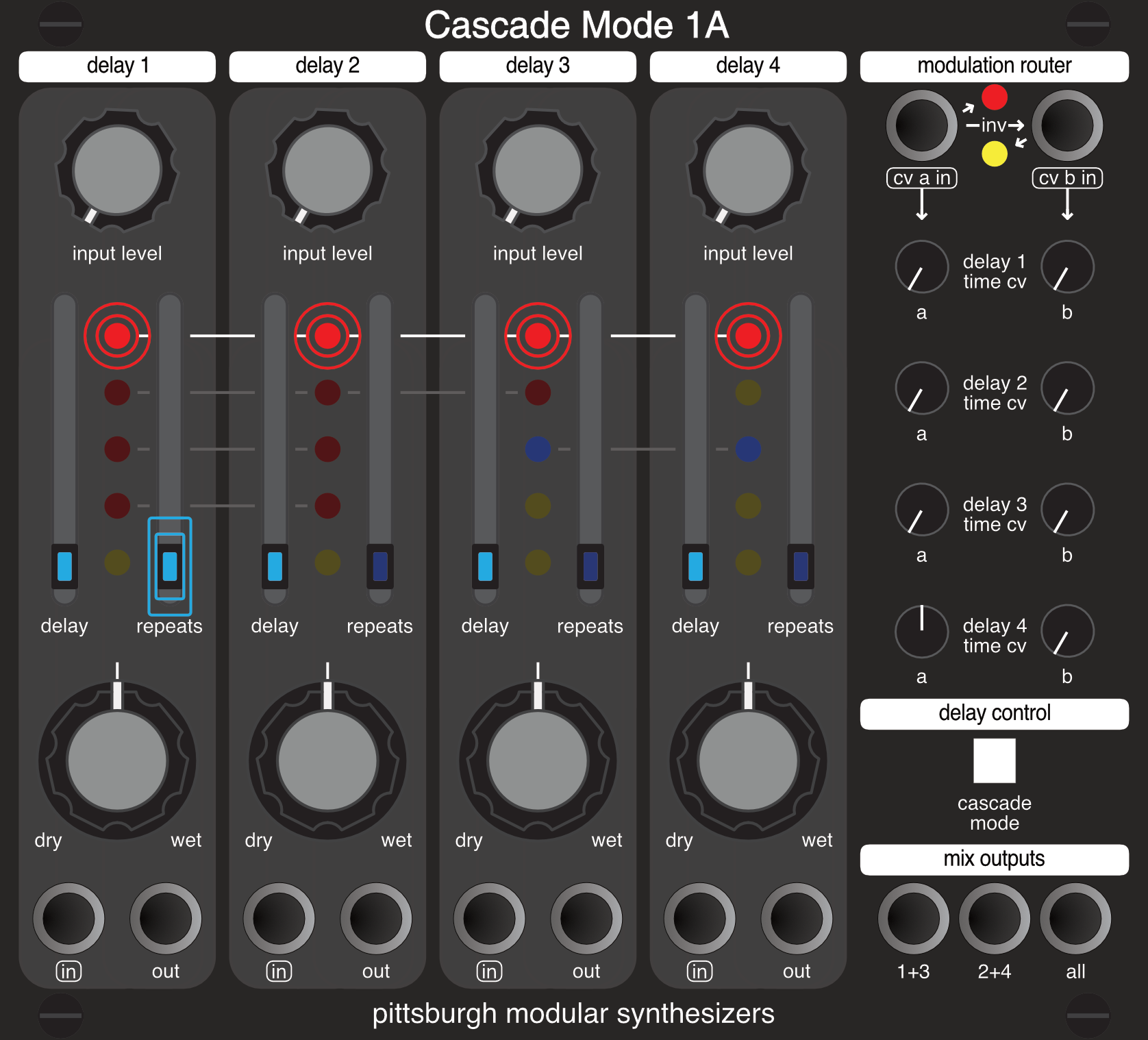Click the delay 4 dry/wet knob
The image size is (1148, 1040).
click(748, 760)
